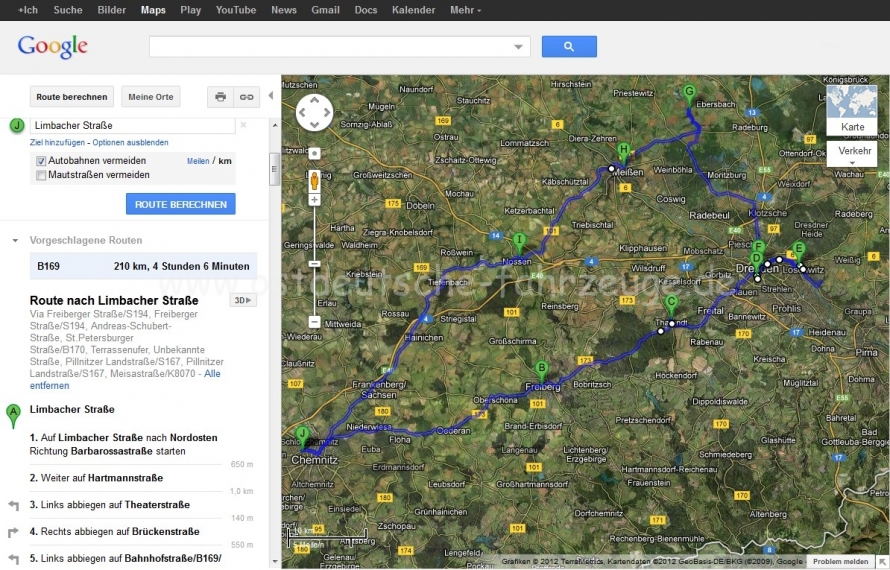Click step 3 Links abbiegen auf Theaterstraße
This screenshot has width=890, height=570.
110,505
